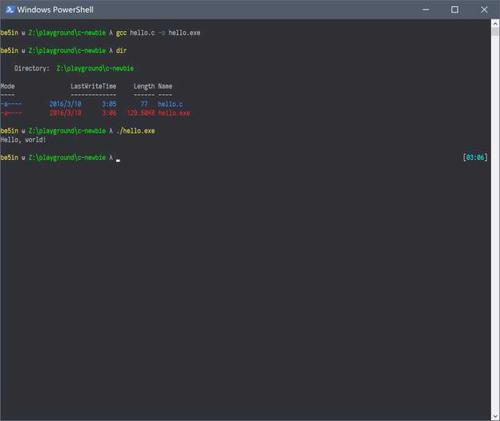
Task: Click the scrollbar up arrow
Action: pyautogui.click(x=495, y=23)
